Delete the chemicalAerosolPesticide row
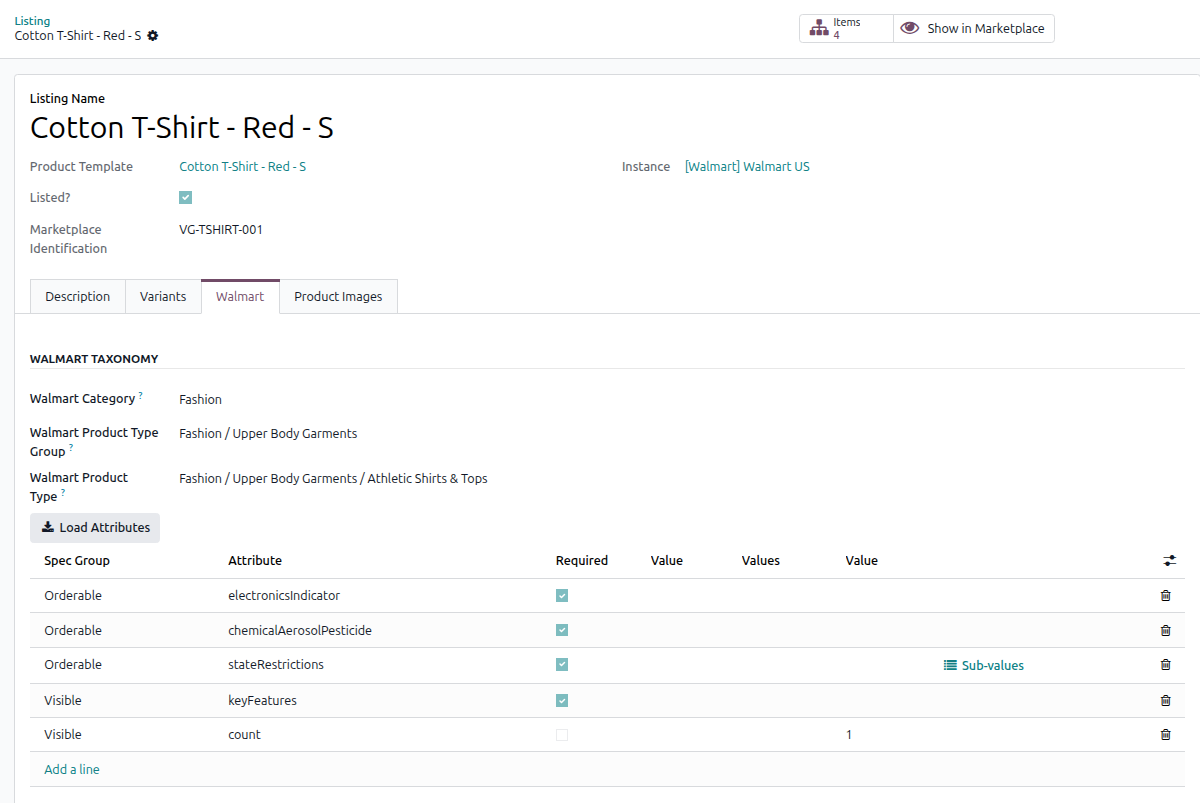The height and width of the screenshot is (803, 1200). [1165, 631]
